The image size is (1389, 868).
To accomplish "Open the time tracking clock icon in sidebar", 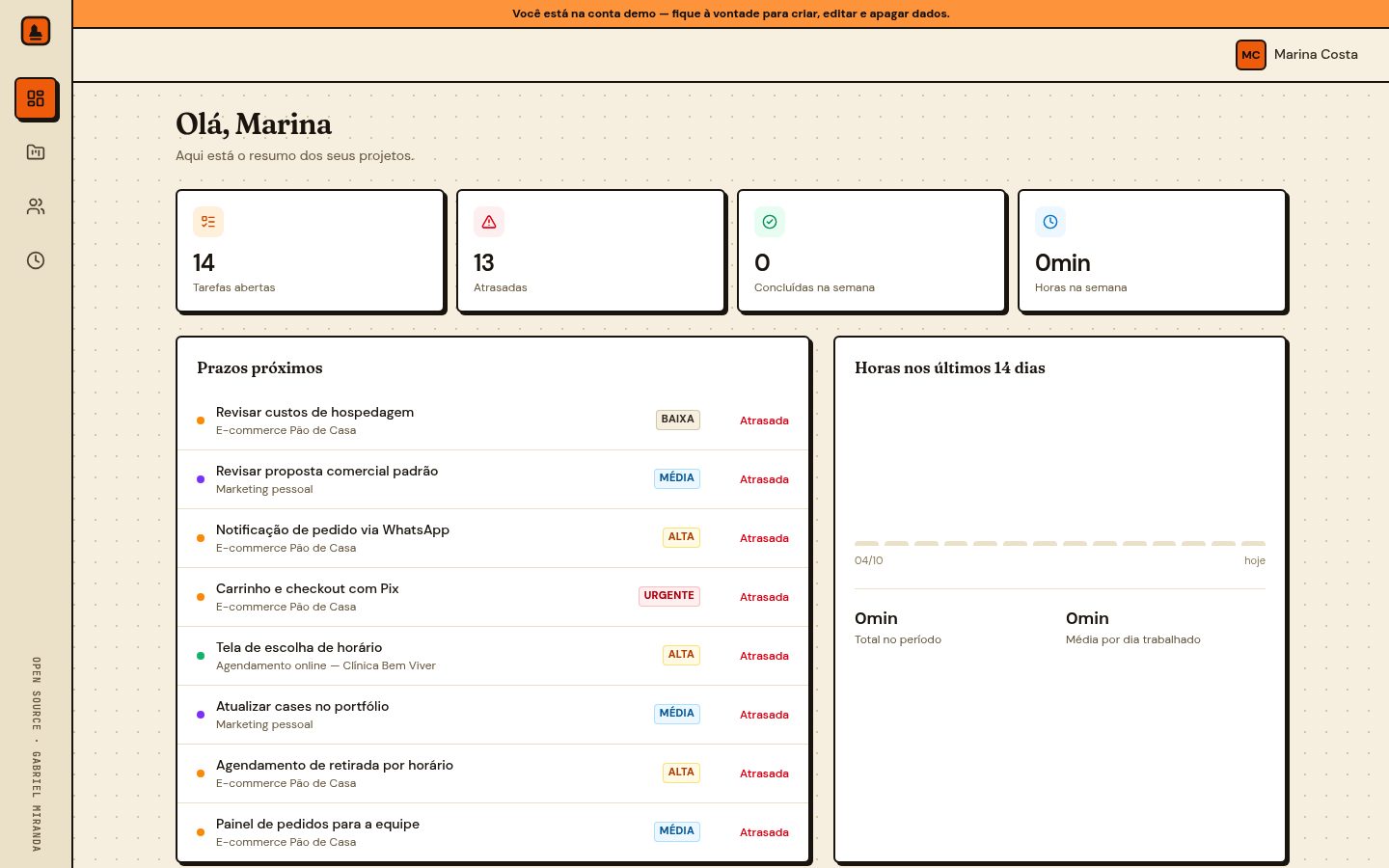I will coord(36,260).
